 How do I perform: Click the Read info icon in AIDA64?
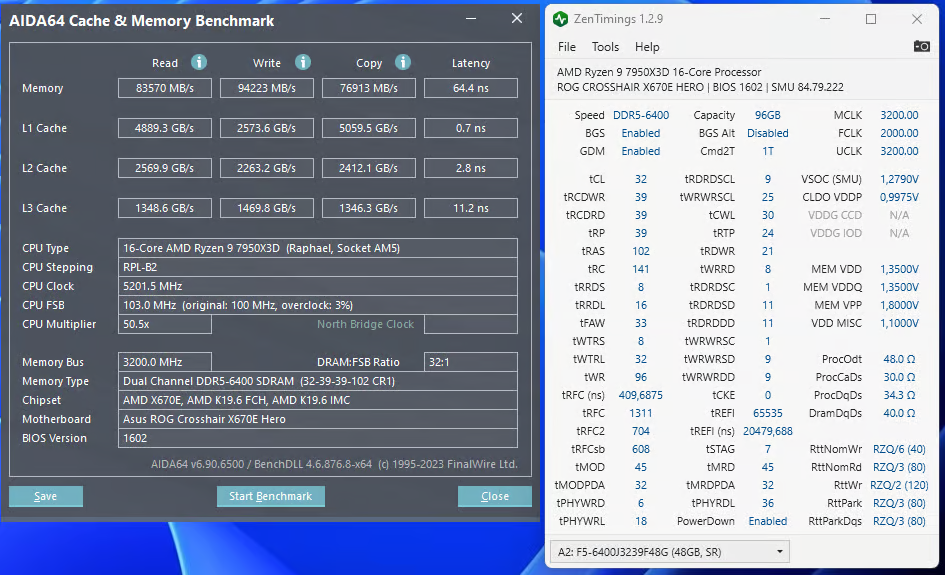pyautogui.click(x=199, y=62)
